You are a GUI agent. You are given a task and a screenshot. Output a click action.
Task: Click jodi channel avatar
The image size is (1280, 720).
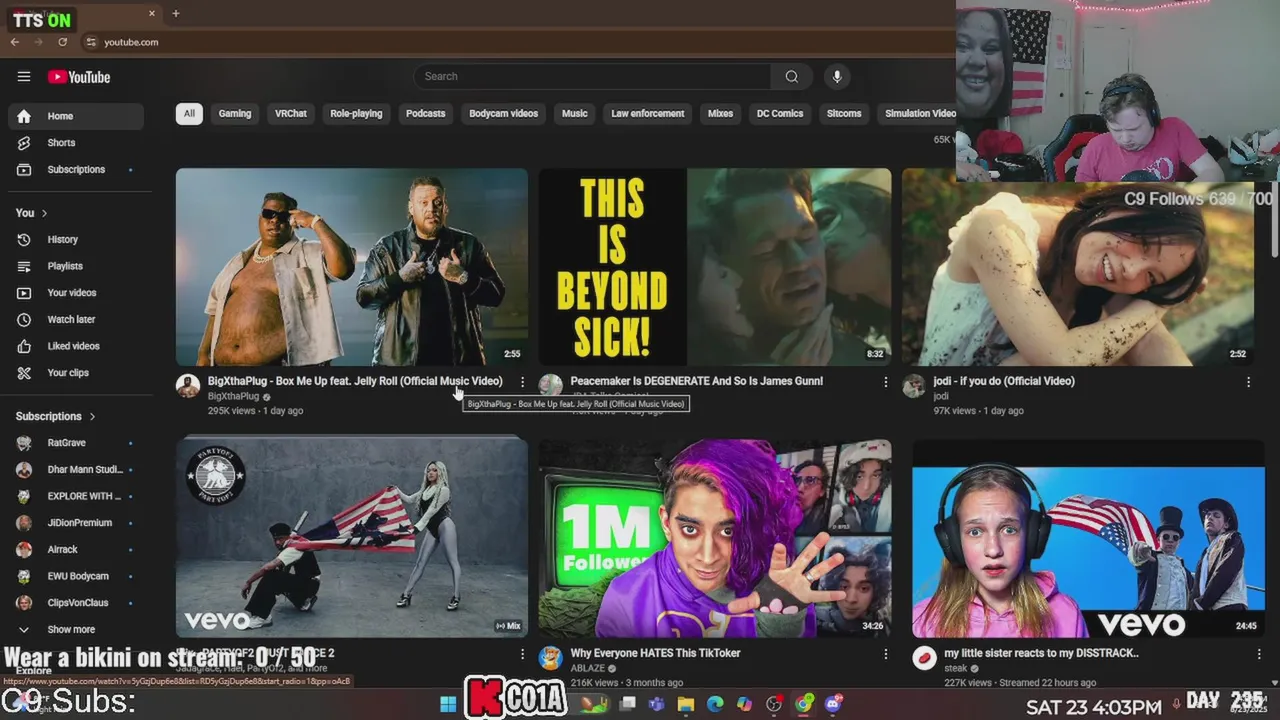[x=914, y=386]
